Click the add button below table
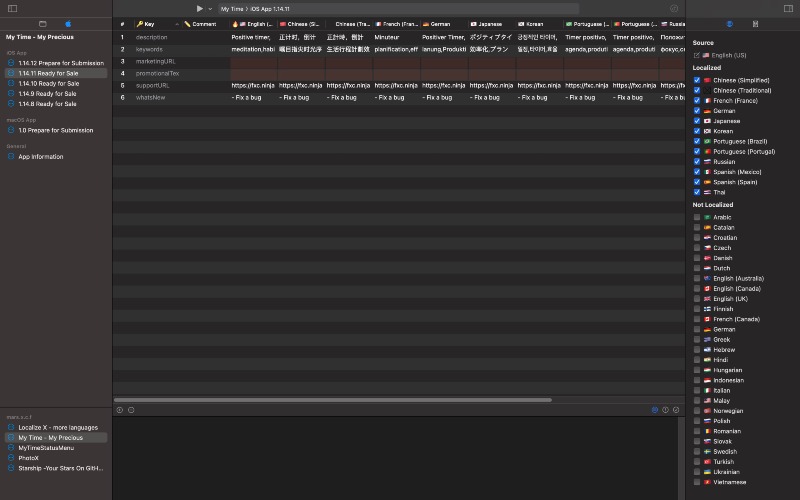Screen dimensions: 800x500 119,410
